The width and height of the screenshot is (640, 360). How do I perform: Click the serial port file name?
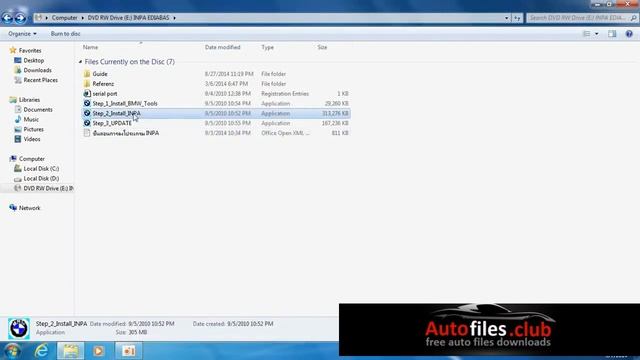[x=104, y=93]
